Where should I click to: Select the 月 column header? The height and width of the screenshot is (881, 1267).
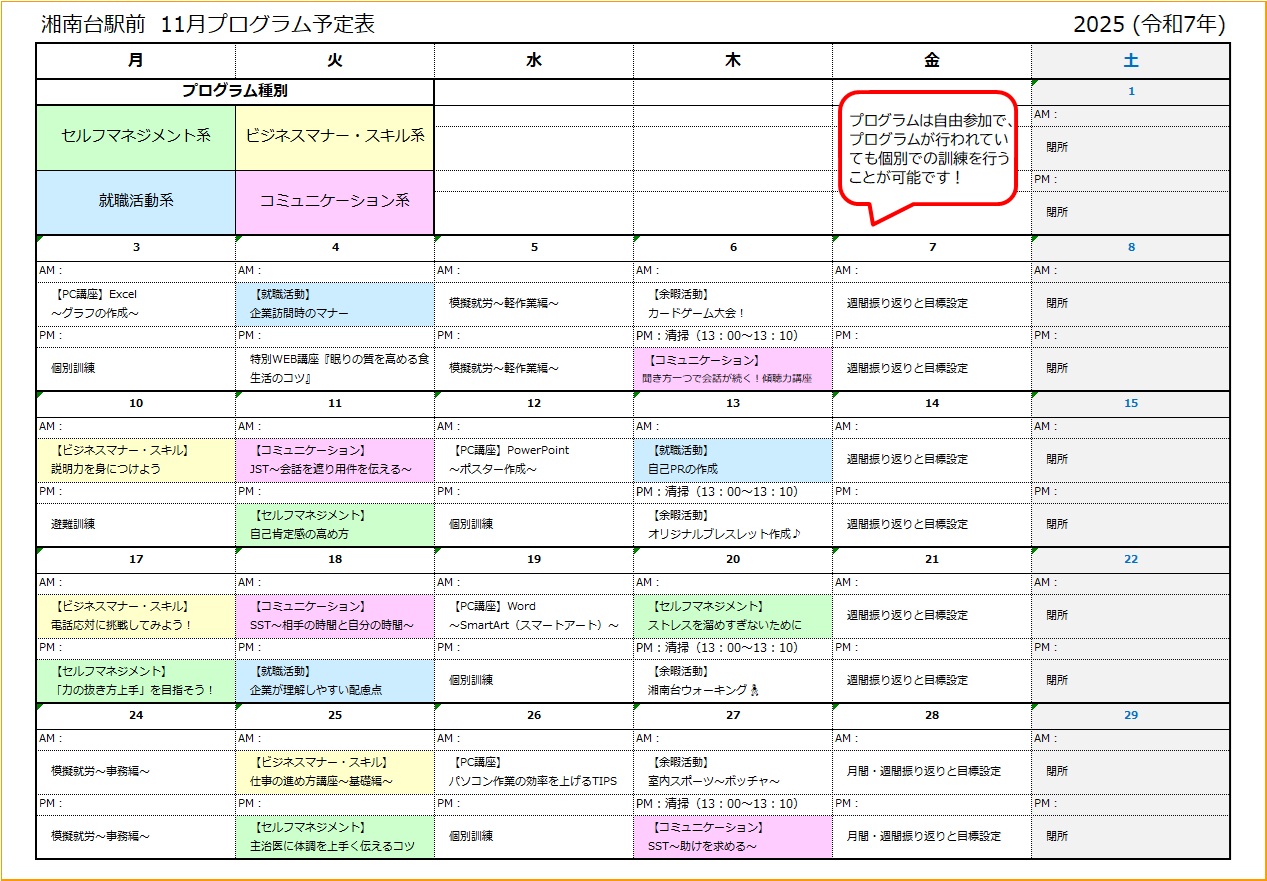[x=136, y=61]
